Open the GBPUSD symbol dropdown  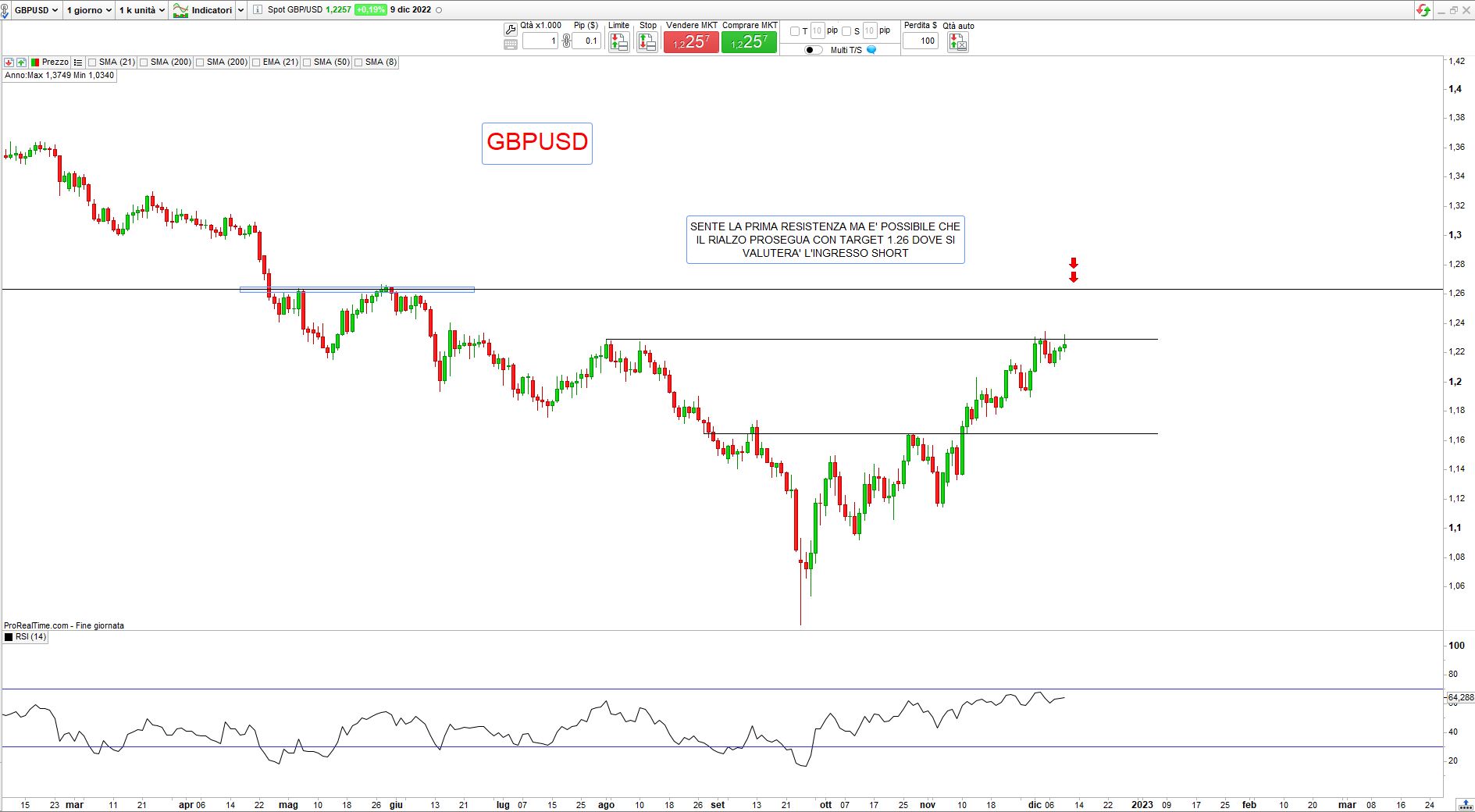pyautogui.click(x=36, y=10)
